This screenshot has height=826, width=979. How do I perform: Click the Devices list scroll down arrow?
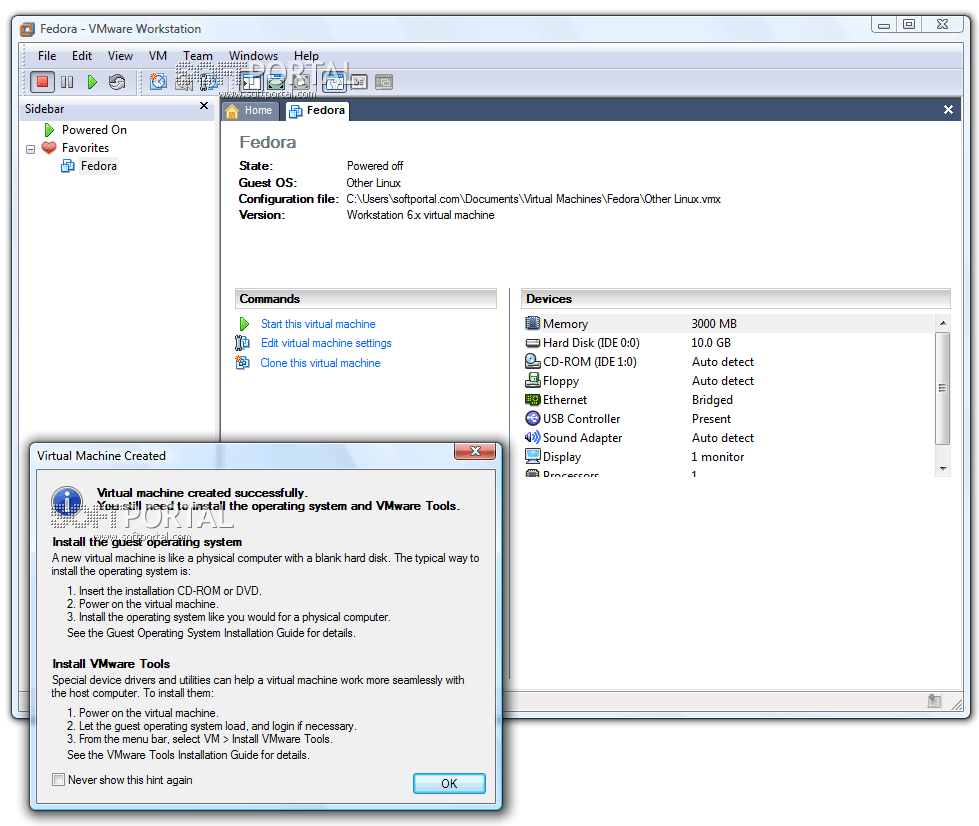click(943, 469)
